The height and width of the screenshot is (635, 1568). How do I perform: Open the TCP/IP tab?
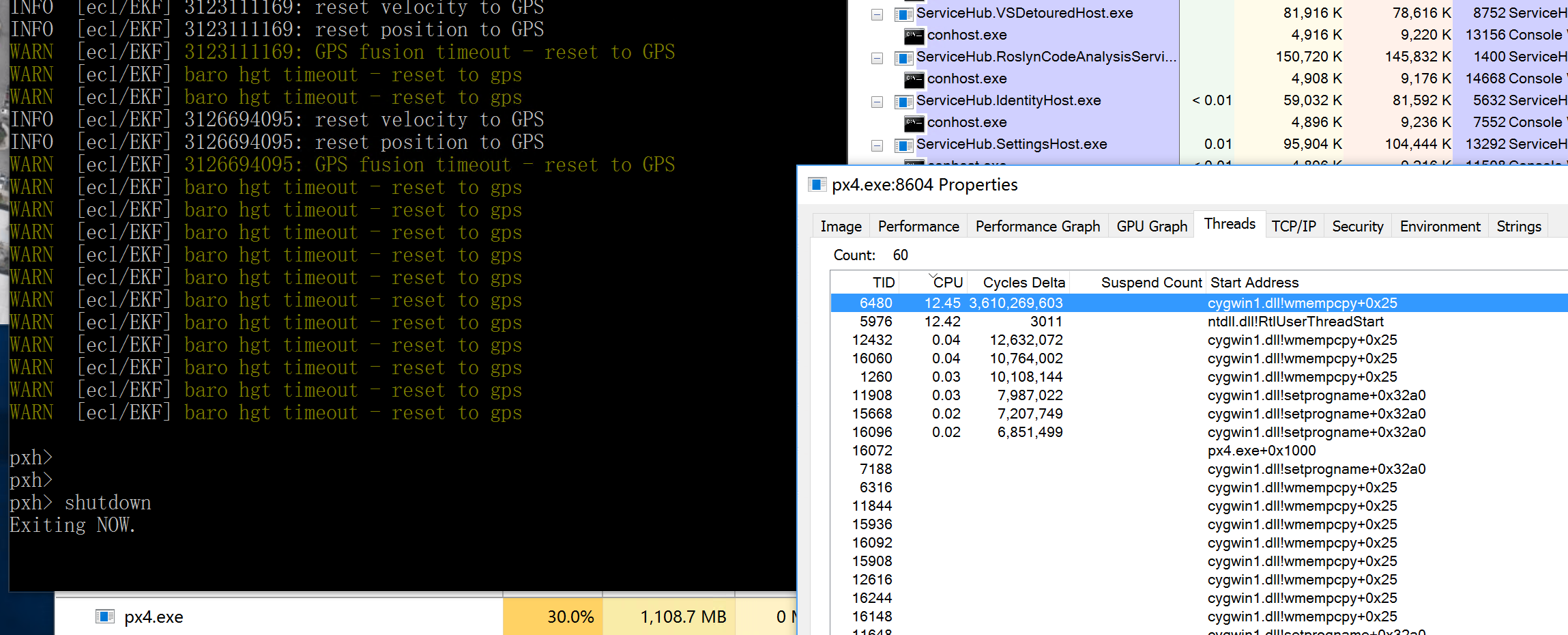click(1294, 226)
